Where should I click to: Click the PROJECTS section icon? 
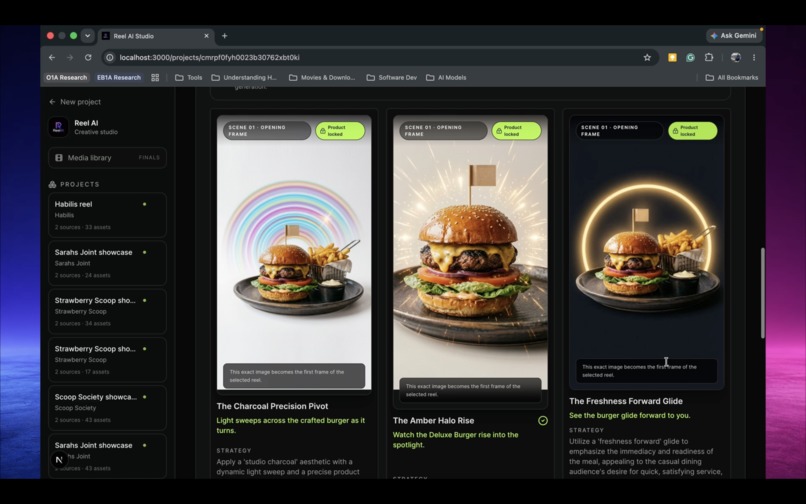[52, 184]
